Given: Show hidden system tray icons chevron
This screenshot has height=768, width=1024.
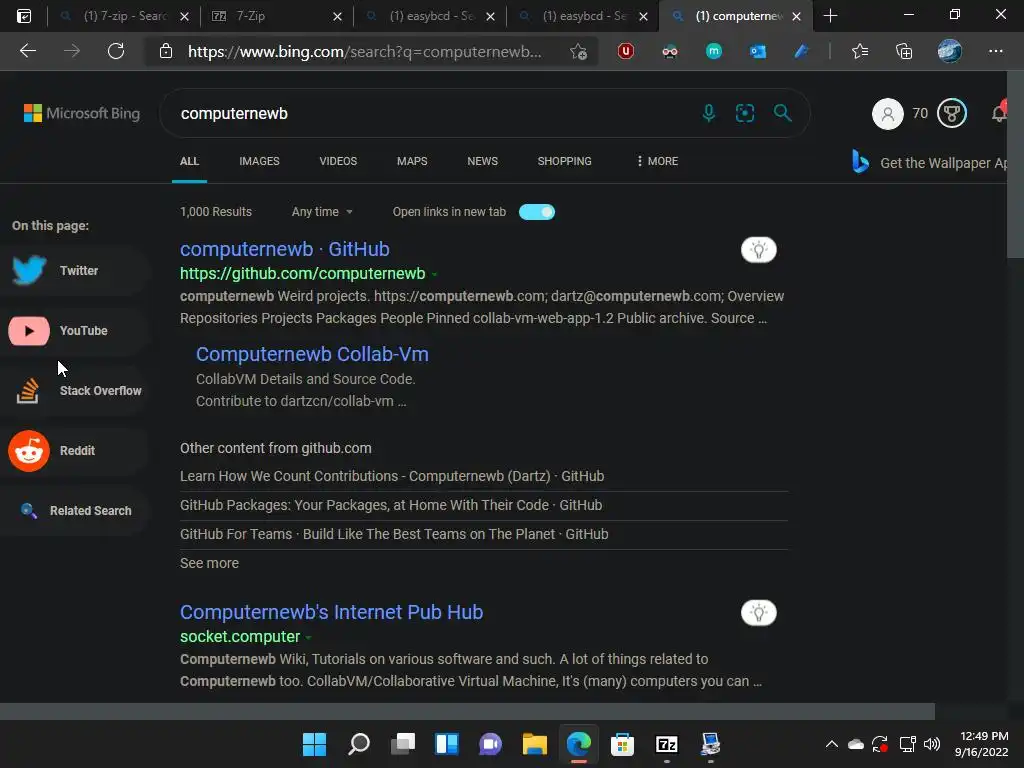Looking at the screenshot, I should [831, 744].
